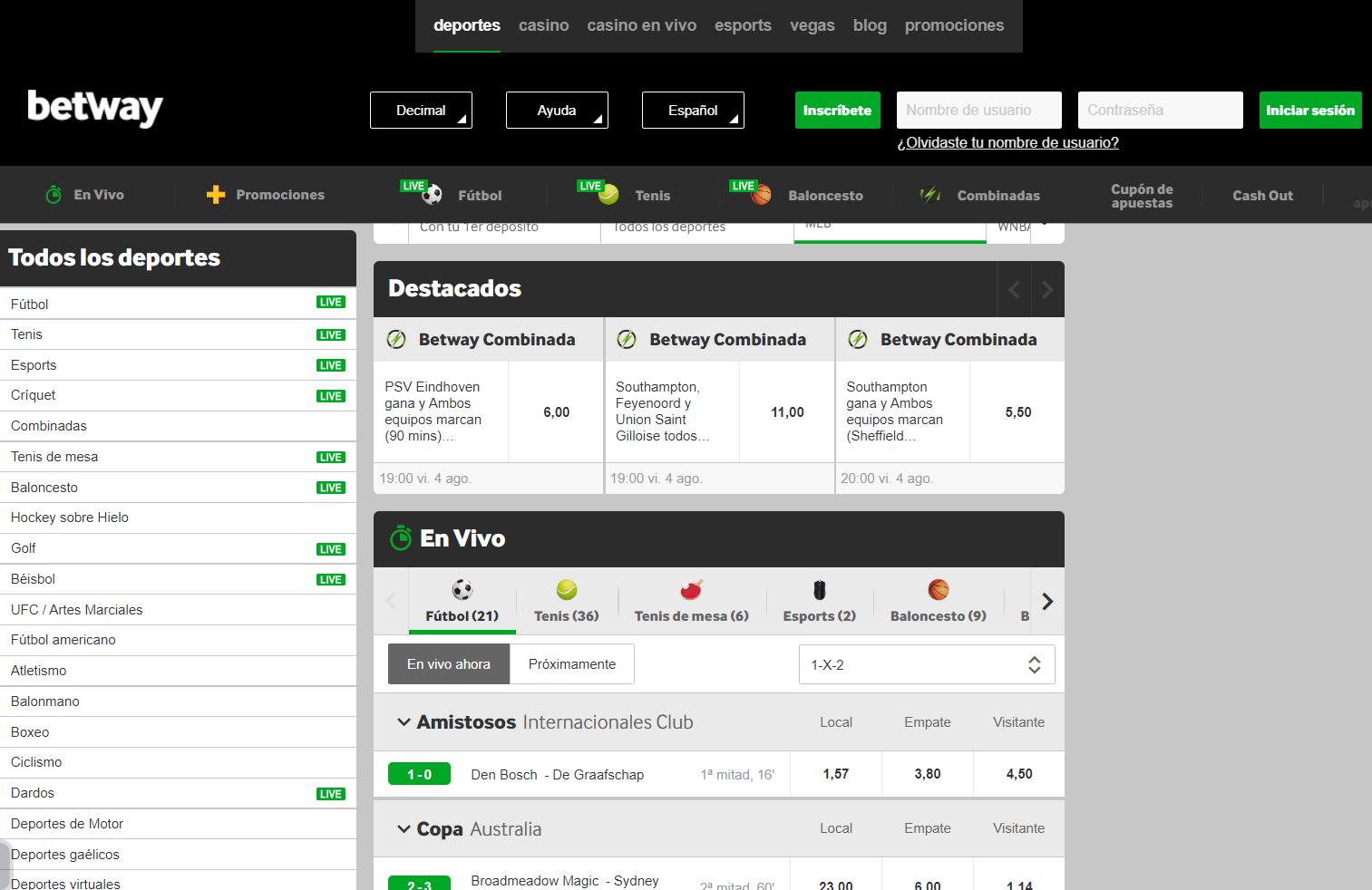Viewport: 1372px width, 890px height.
Task: Open the casino en vivo tab
Action: click(642, 25)
